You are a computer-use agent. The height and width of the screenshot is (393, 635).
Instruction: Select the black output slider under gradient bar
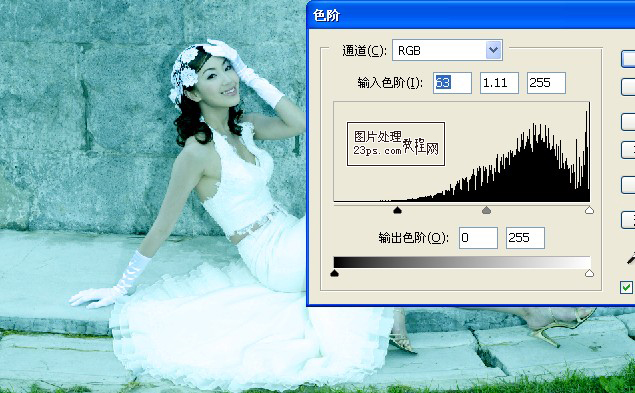click(334, 273)
